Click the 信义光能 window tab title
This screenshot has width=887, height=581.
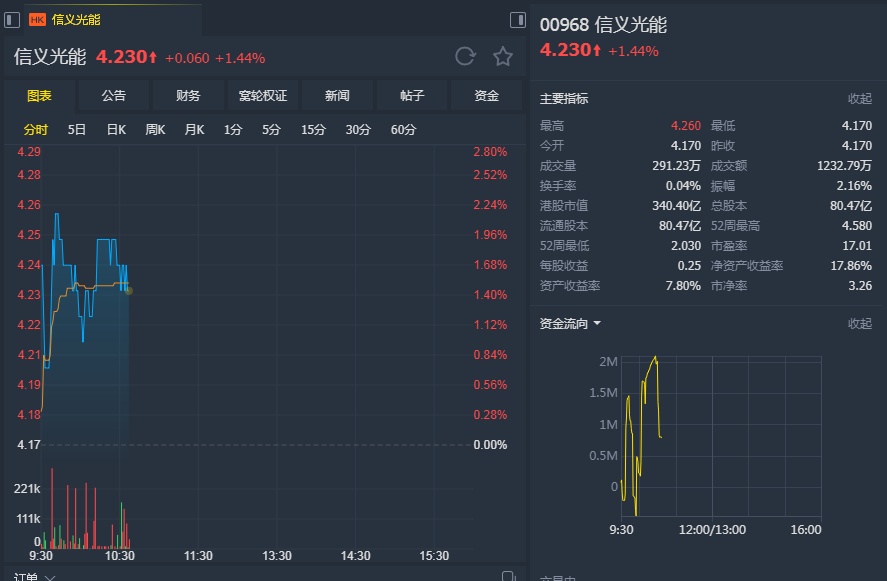pyautogui.click(x=76, y=20)
